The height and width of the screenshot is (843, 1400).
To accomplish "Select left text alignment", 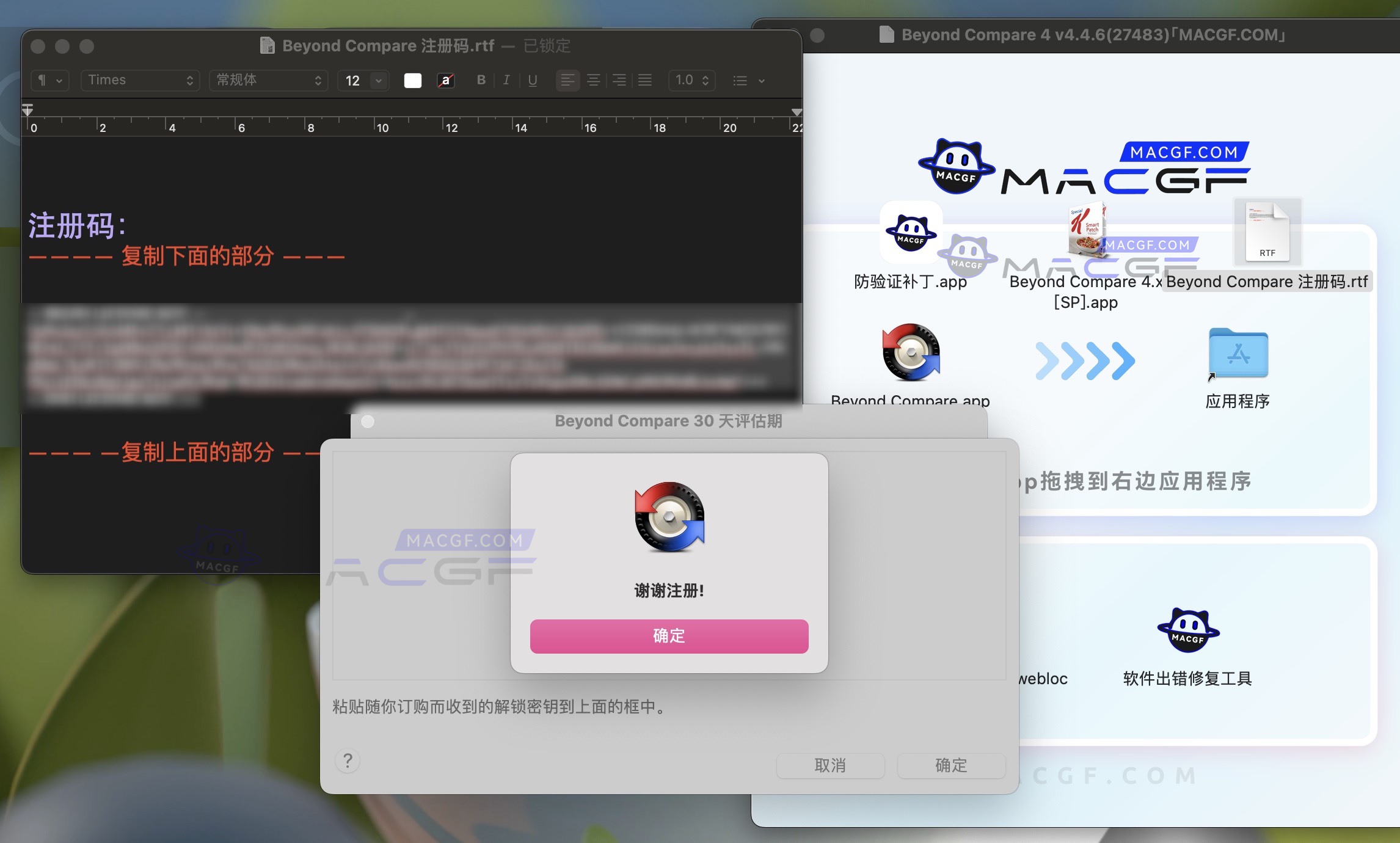I will point(567,80).
